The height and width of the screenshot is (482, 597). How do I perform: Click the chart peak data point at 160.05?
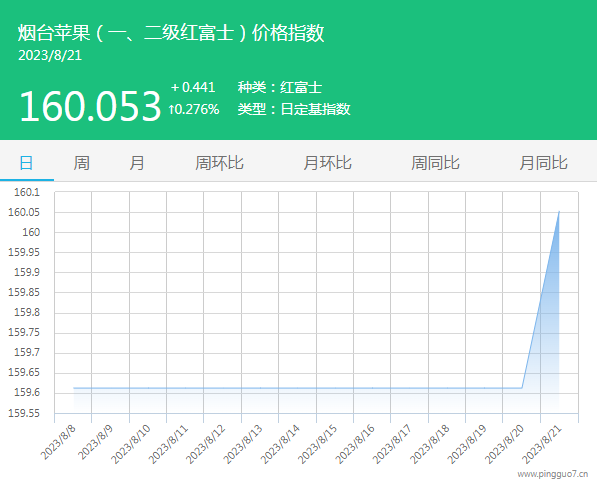coord(559,212)
